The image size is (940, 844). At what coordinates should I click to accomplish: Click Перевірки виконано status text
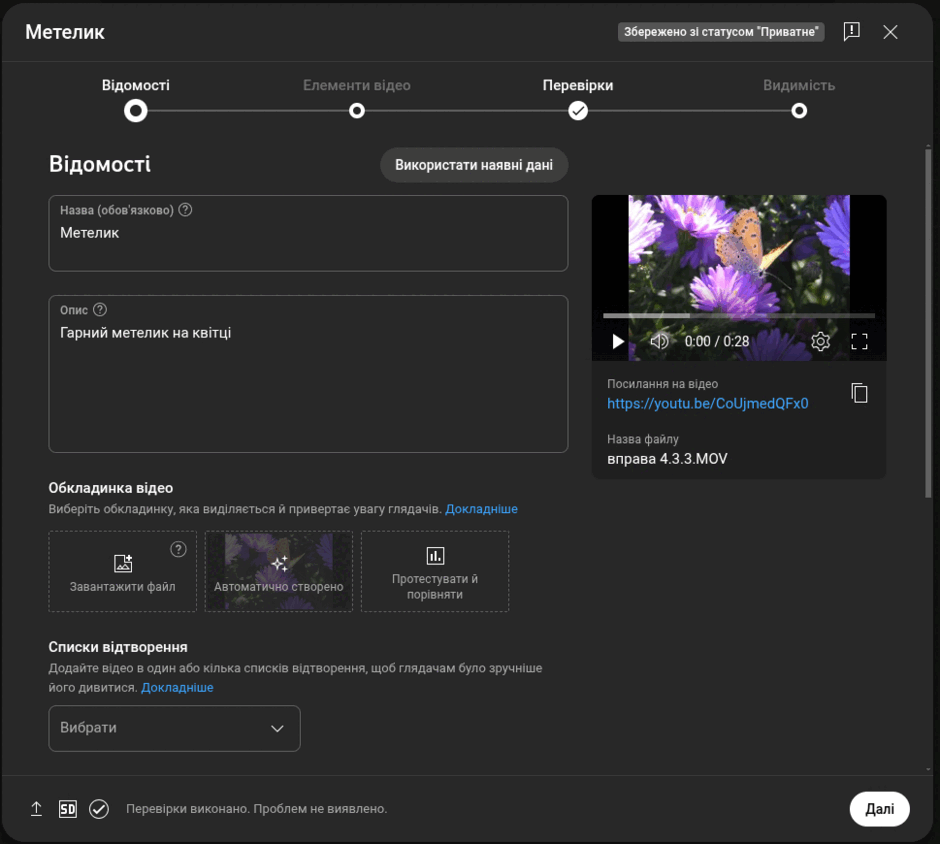click(257, 809)
